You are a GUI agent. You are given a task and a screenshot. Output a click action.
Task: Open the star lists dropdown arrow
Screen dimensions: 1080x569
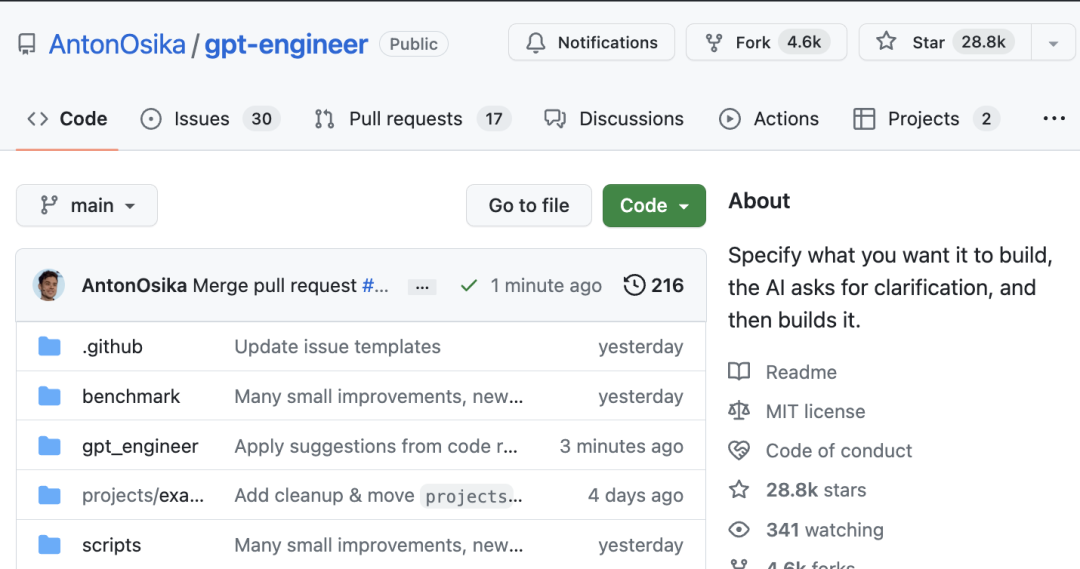(1053, 43)
